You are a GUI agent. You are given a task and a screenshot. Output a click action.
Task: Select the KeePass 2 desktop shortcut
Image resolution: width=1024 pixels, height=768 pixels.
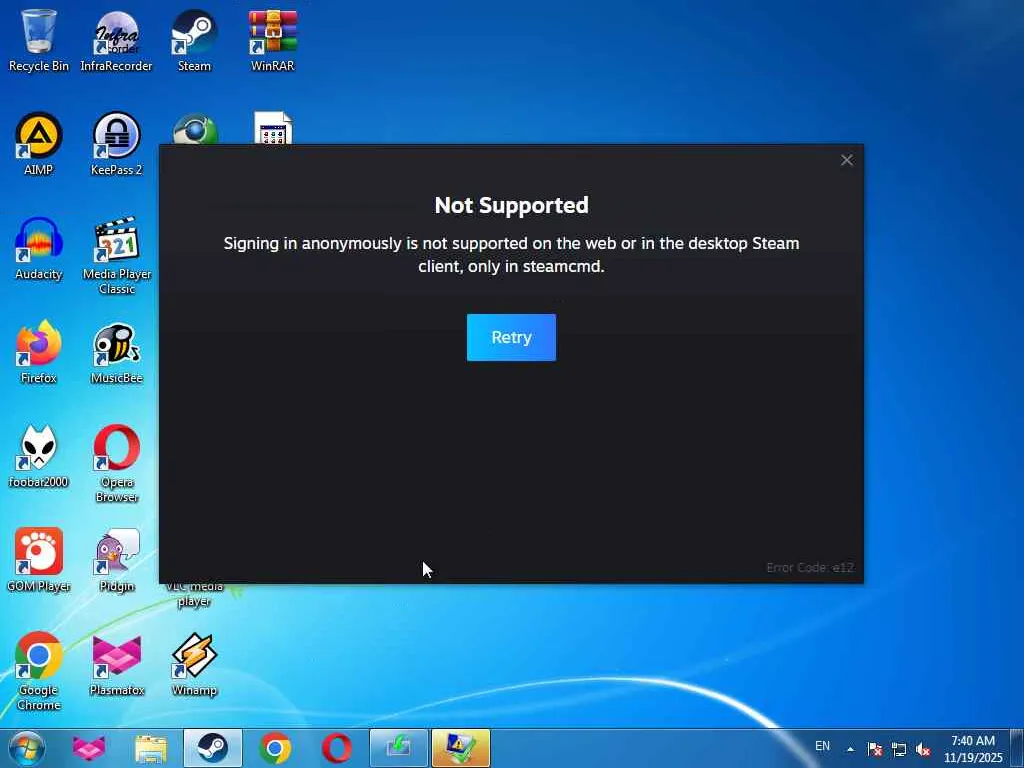(x=116, y=144)
